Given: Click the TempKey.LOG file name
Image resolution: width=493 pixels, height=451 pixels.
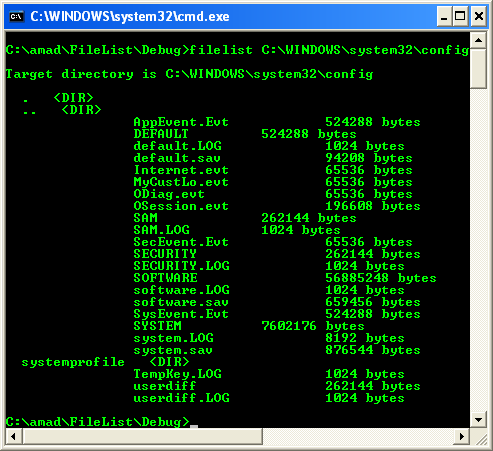Looking at the screenshot, I should [x=177, y=374].
